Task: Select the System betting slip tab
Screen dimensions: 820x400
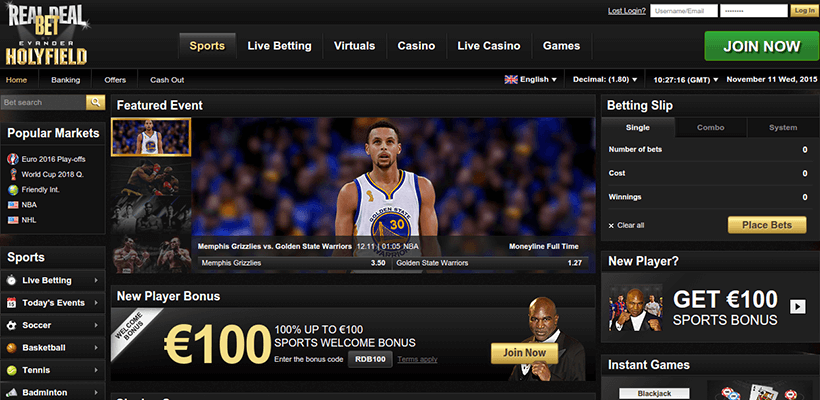Action: (x=783, y=128)
